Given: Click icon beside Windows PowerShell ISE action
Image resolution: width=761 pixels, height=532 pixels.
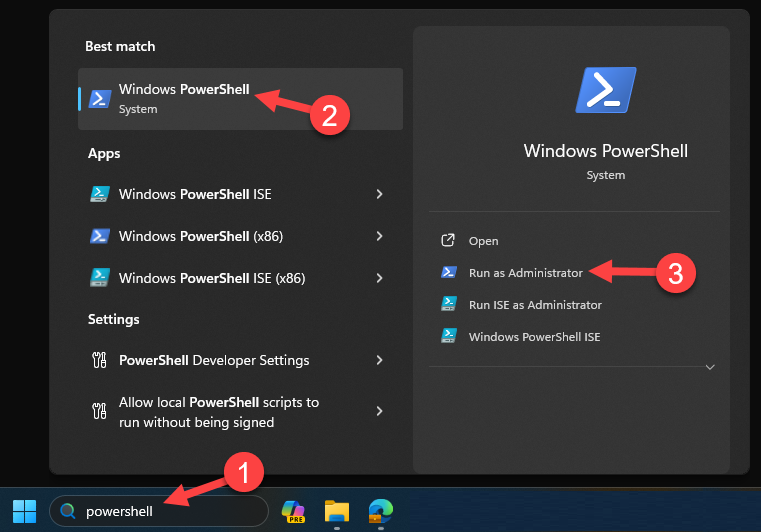Looking at the screenshot, I should tap(448, 336).
